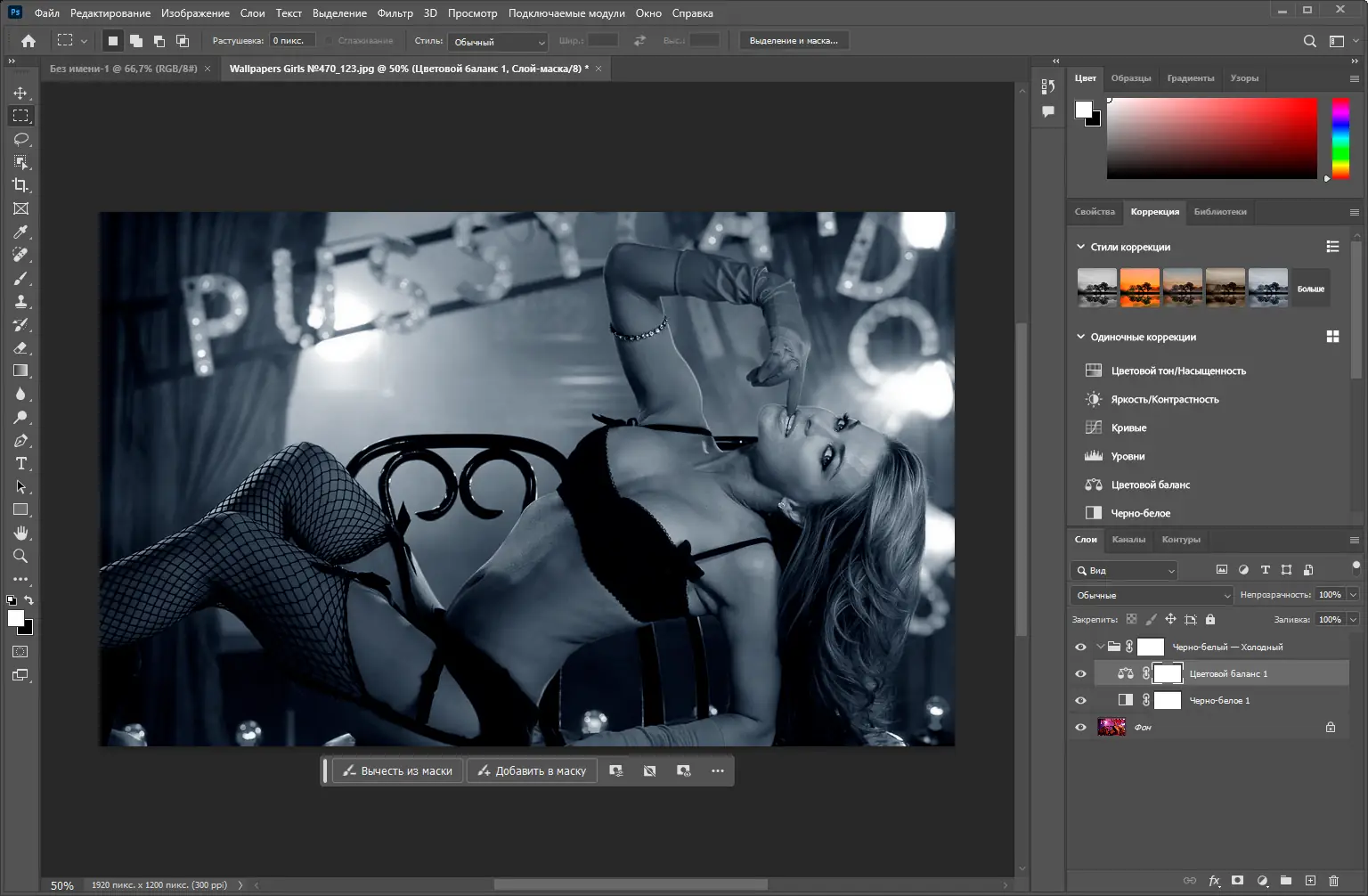Screen dimensions: 1368x896
Task: Open the Стиль dropdown in options bar
Action: pyautogui.click(x=497, y=42)
